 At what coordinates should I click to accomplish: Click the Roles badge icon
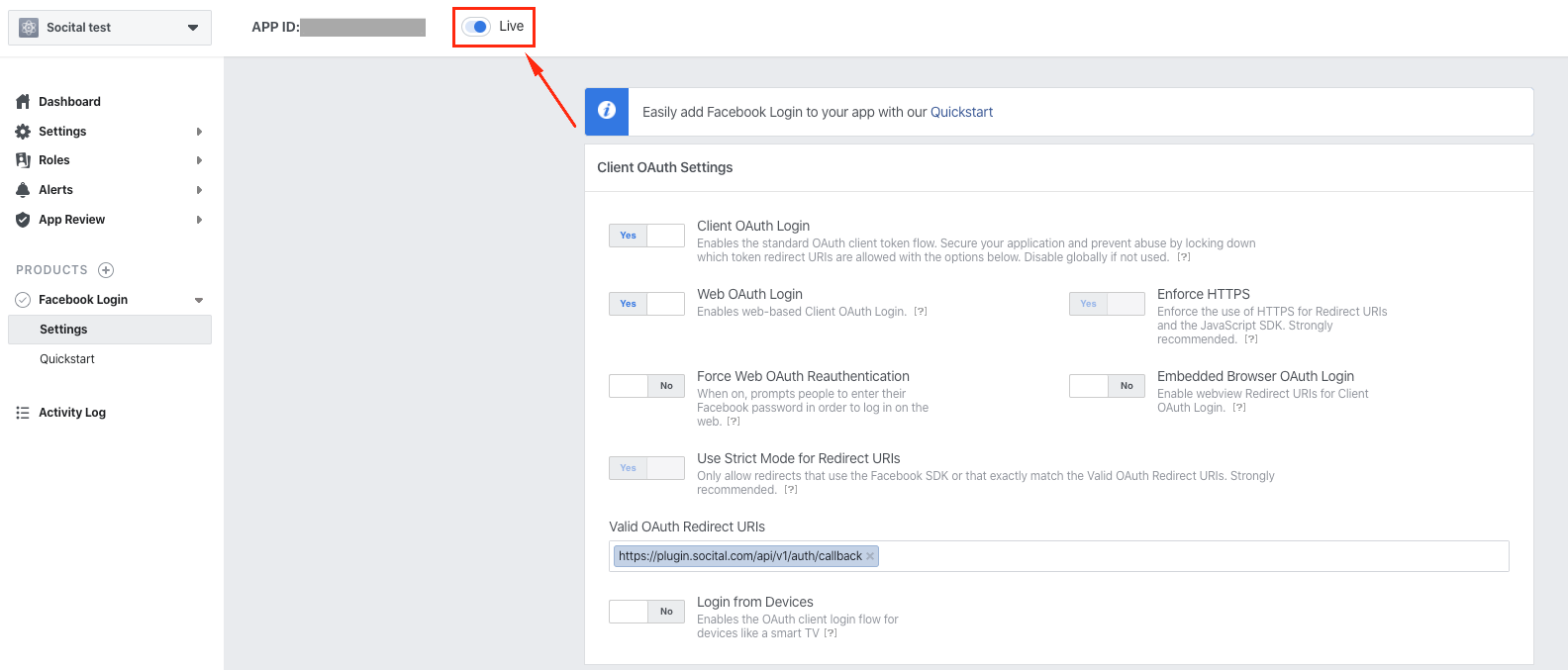(23, 160)
